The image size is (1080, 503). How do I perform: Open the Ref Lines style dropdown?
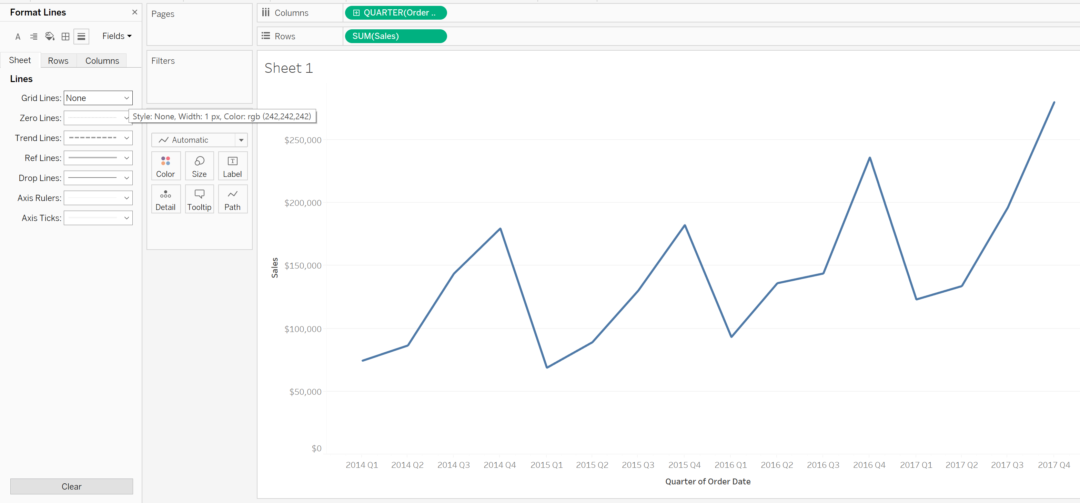(x=98, y=158)
